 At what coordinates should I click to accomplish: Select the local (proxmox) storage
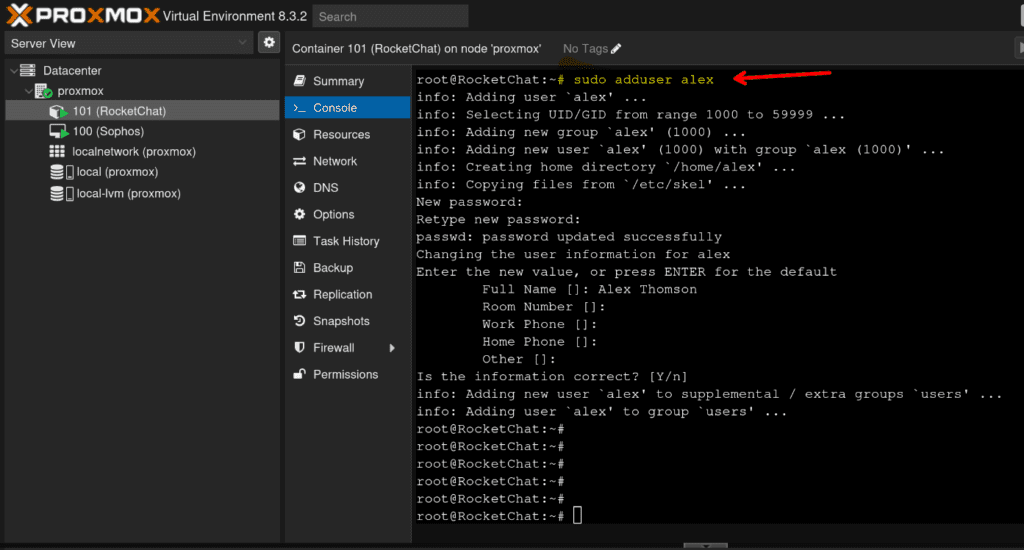[x=117, y=172]
